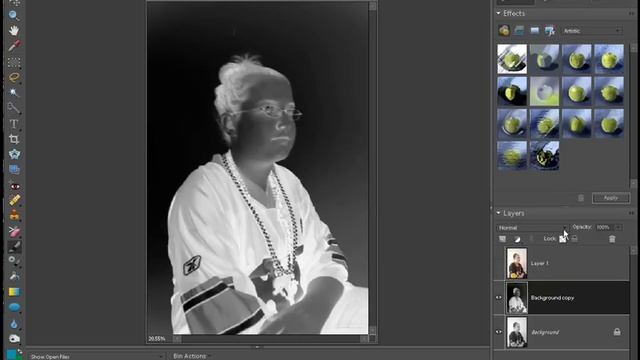Show Layer Styles in Effects panel
This screenshot has width=640, height=360.
point(519,30)
